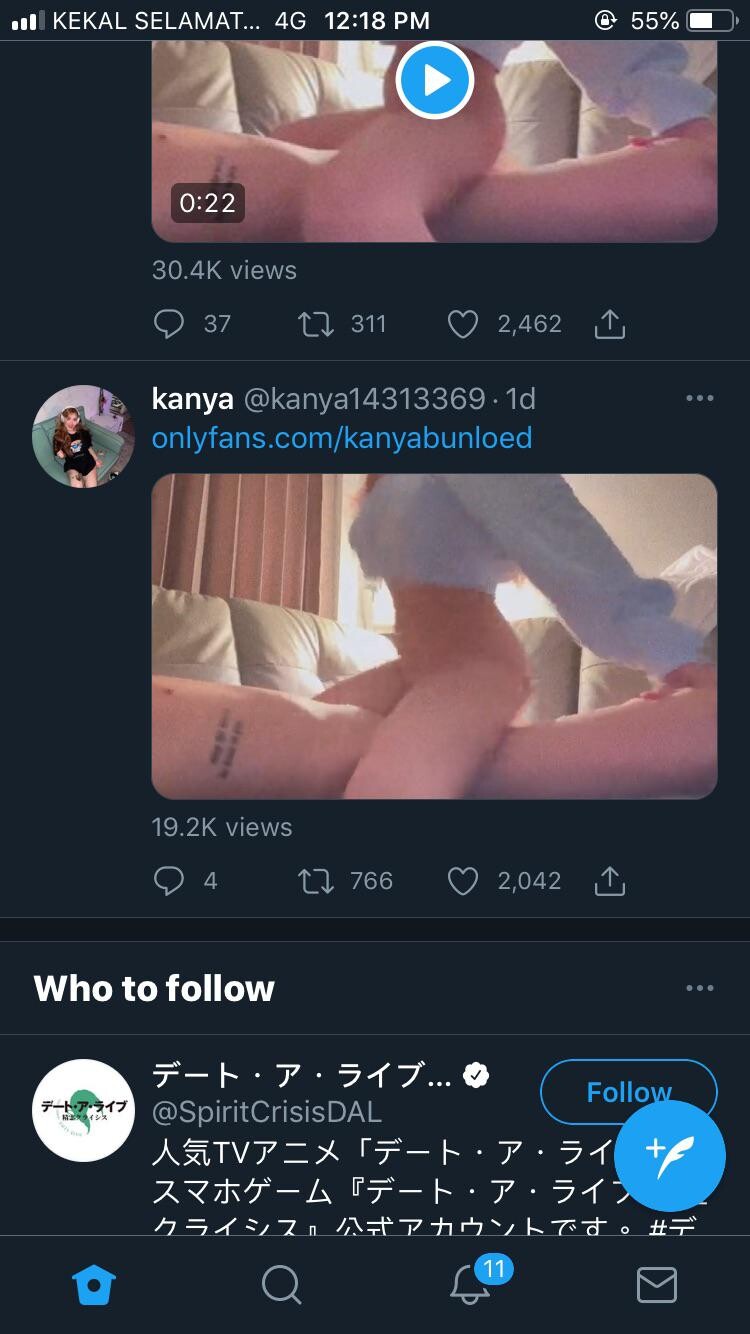Retweet kanya's post with 766 retweets
750x1334 pixels.
(316, 881)
